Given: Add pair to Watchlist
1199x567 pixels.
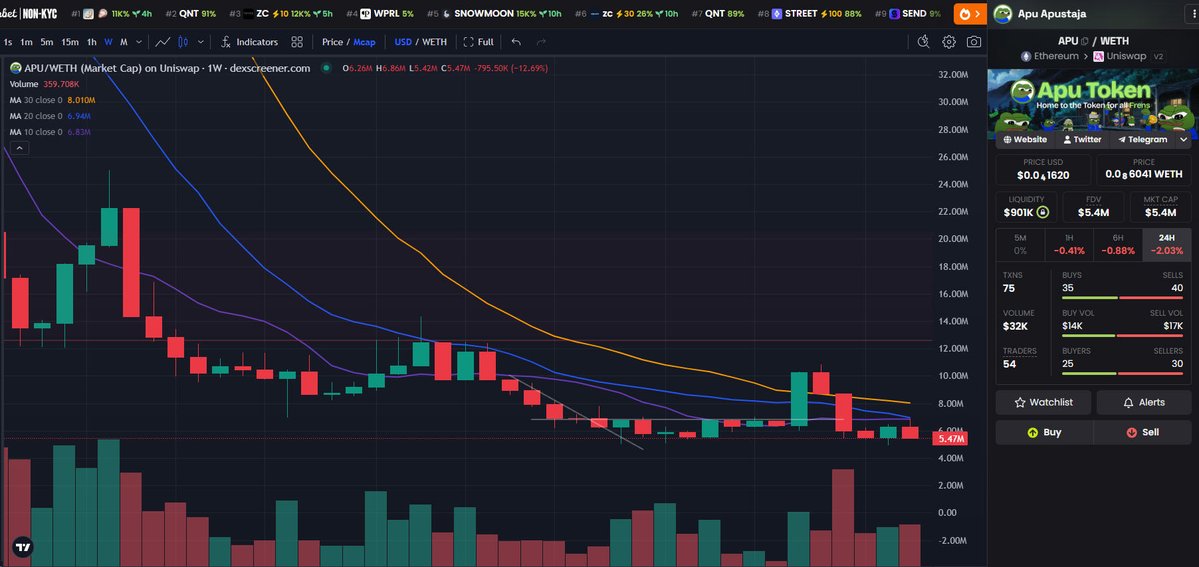Looking at the screenshot, I should click(x=1043, y=402).
